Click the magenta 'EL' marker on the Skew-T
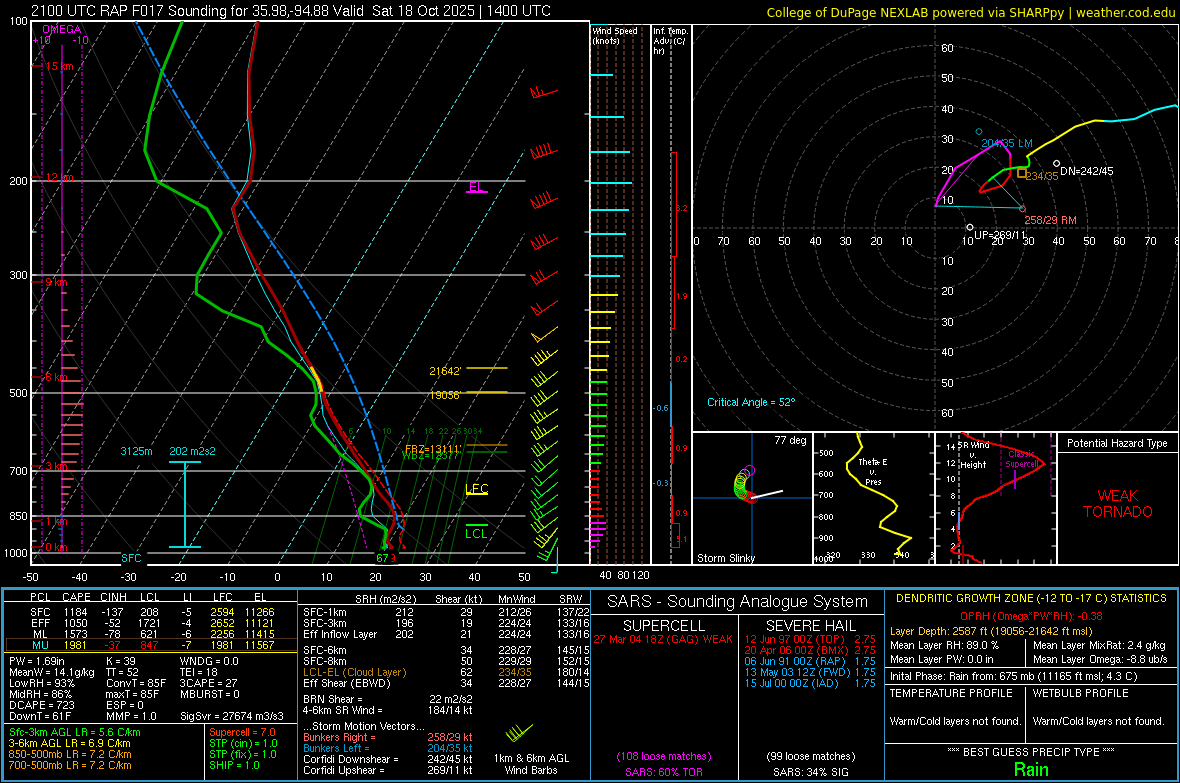 point(475,186)
